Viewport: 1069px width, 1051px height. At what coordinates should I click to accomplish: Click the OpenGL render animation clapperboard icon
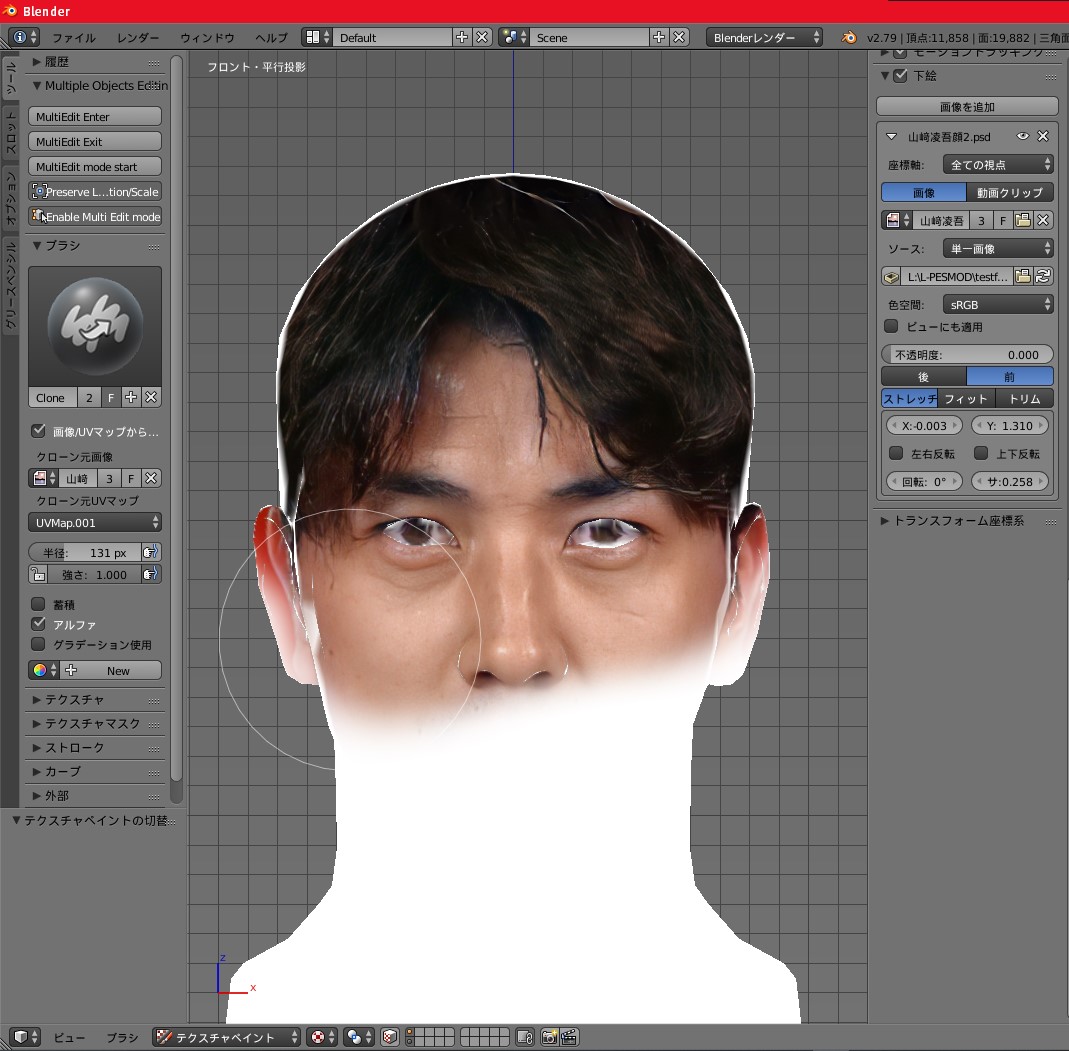[569, 1037]
